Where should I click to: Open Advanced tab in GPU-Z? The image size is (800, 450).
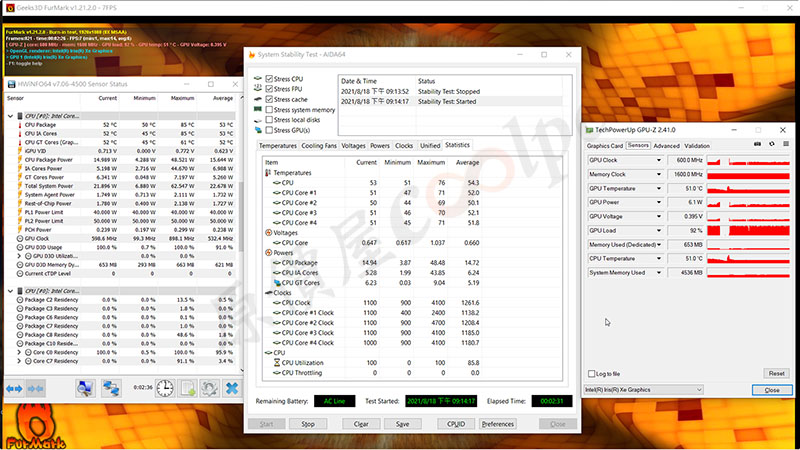[x=666, y=146]
